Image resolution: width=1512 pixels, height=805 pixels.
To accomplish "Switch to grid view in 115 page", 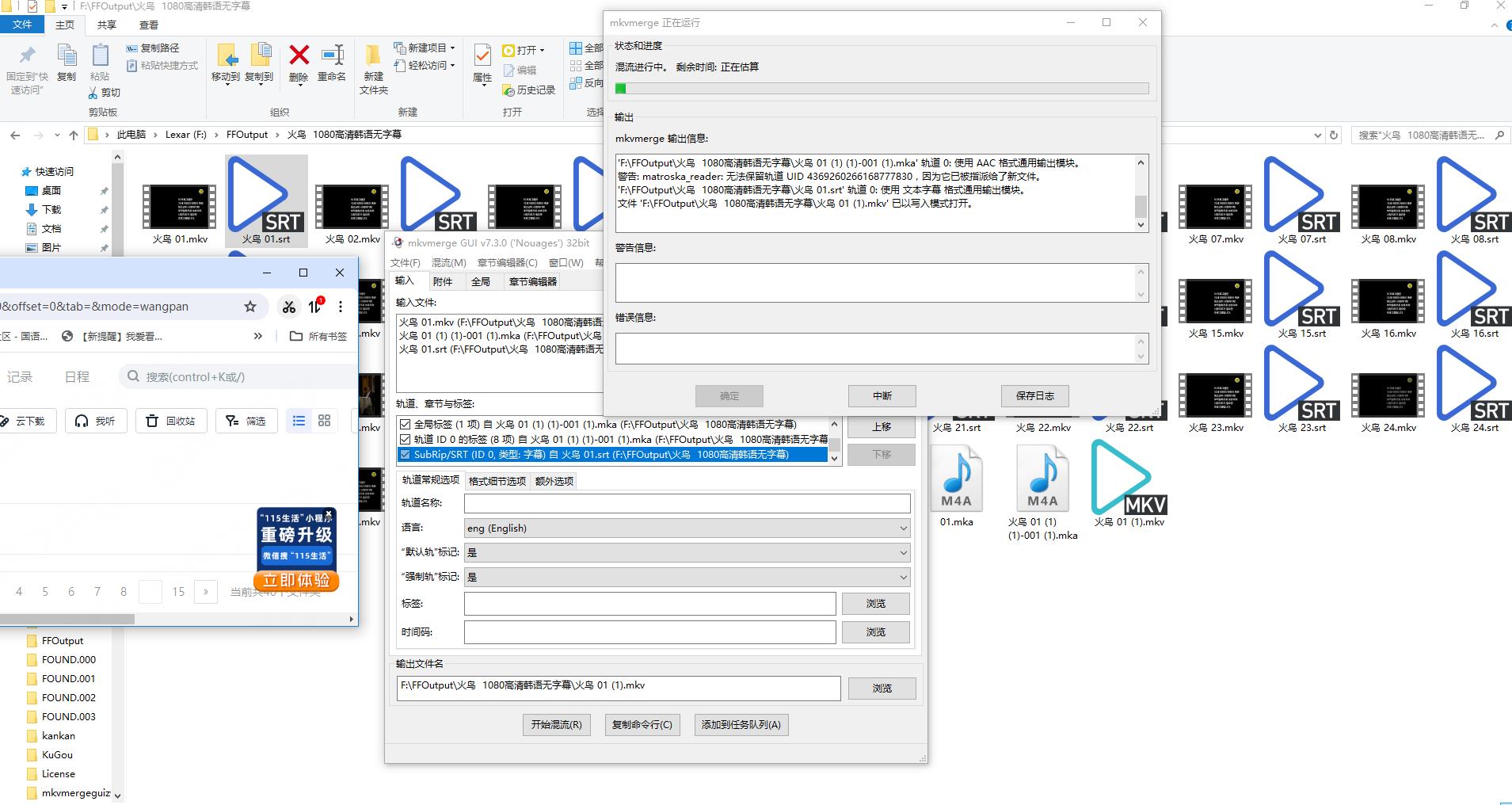I will pyautogui.click(x=324, y=421).
